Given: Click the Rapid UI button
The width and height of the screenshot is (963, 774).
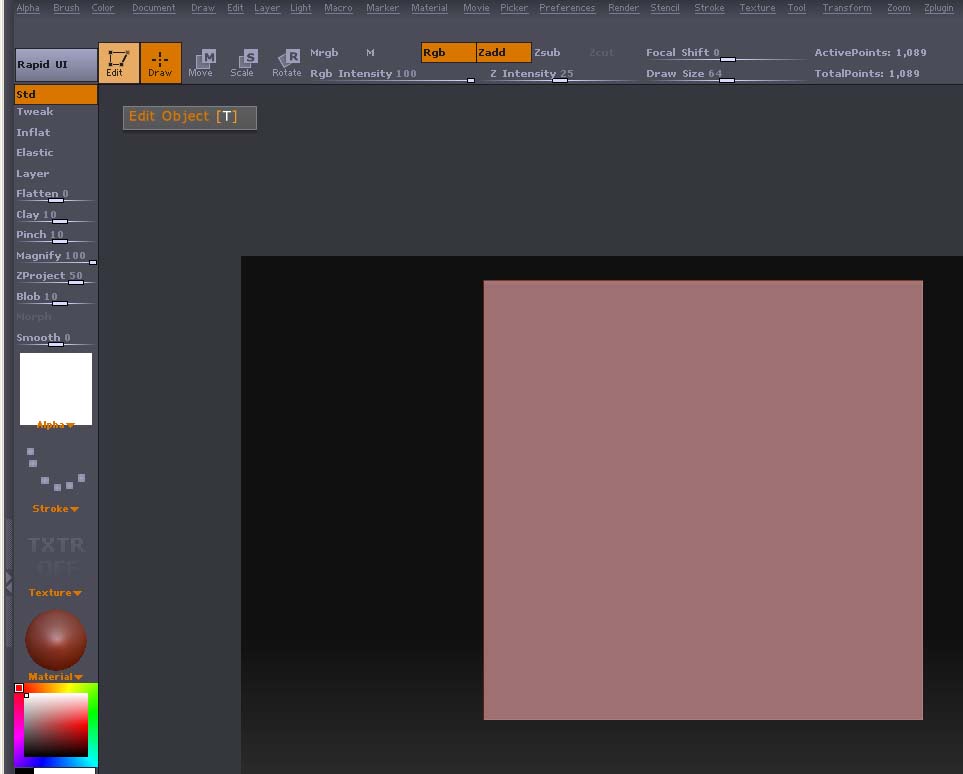Looking at the screenshot, I should pos(56,65).
